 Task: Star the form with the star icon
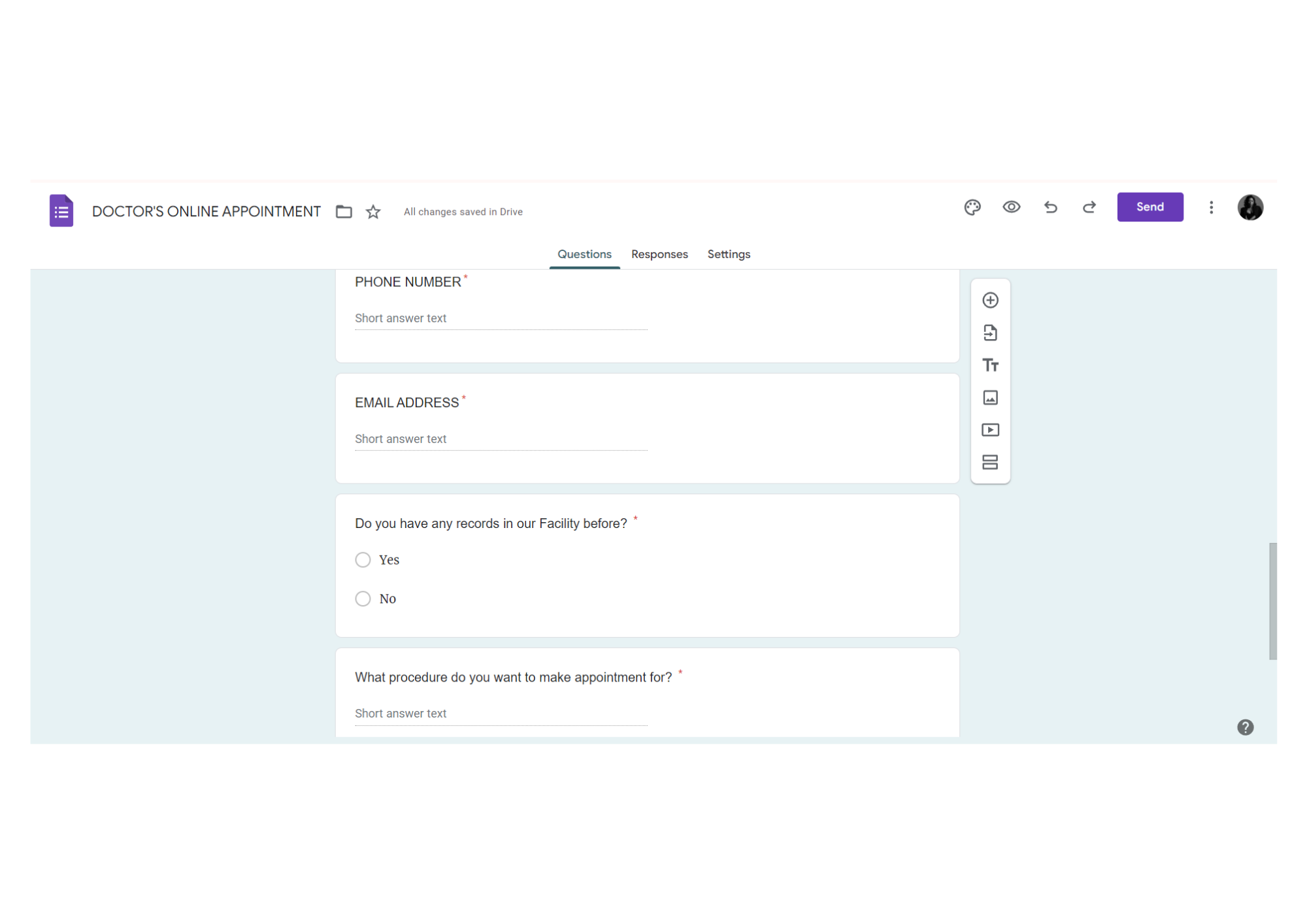coord(373,212)
